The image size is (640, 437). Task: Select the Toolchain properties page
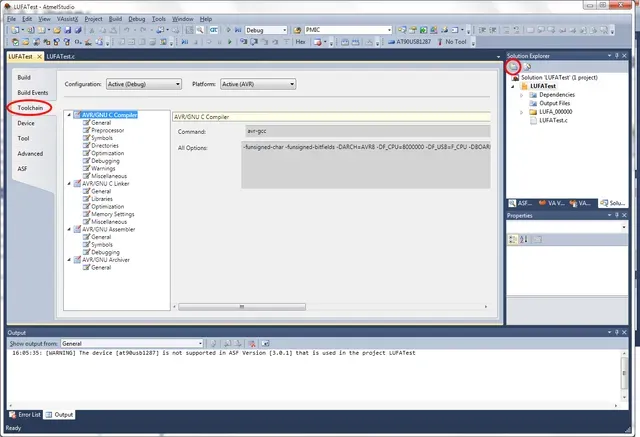pos(30,108)
